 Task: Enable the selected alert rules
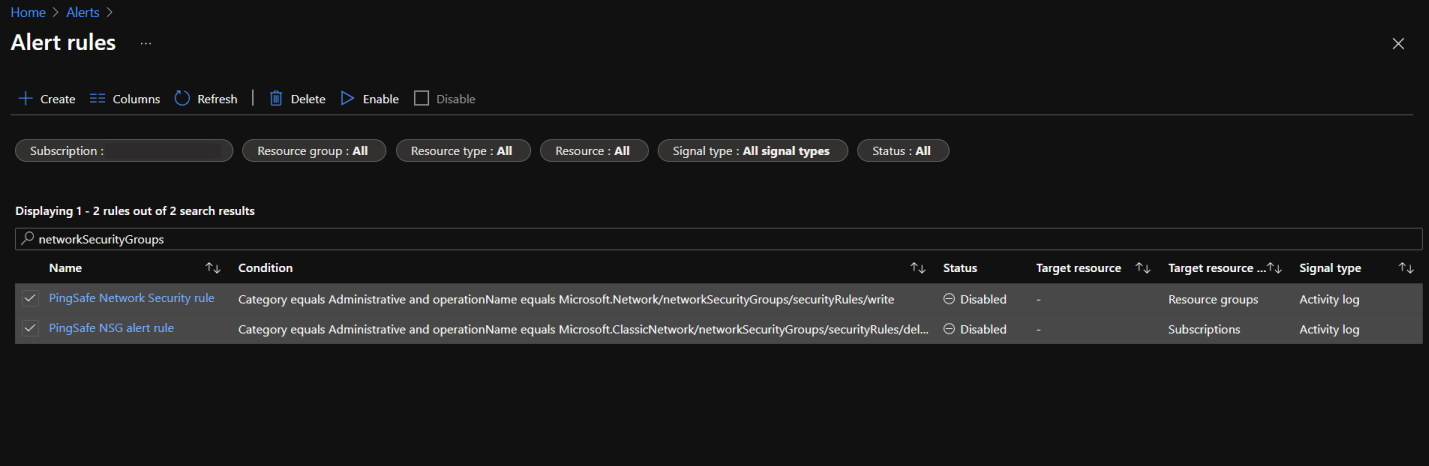[x=369, y=99]
